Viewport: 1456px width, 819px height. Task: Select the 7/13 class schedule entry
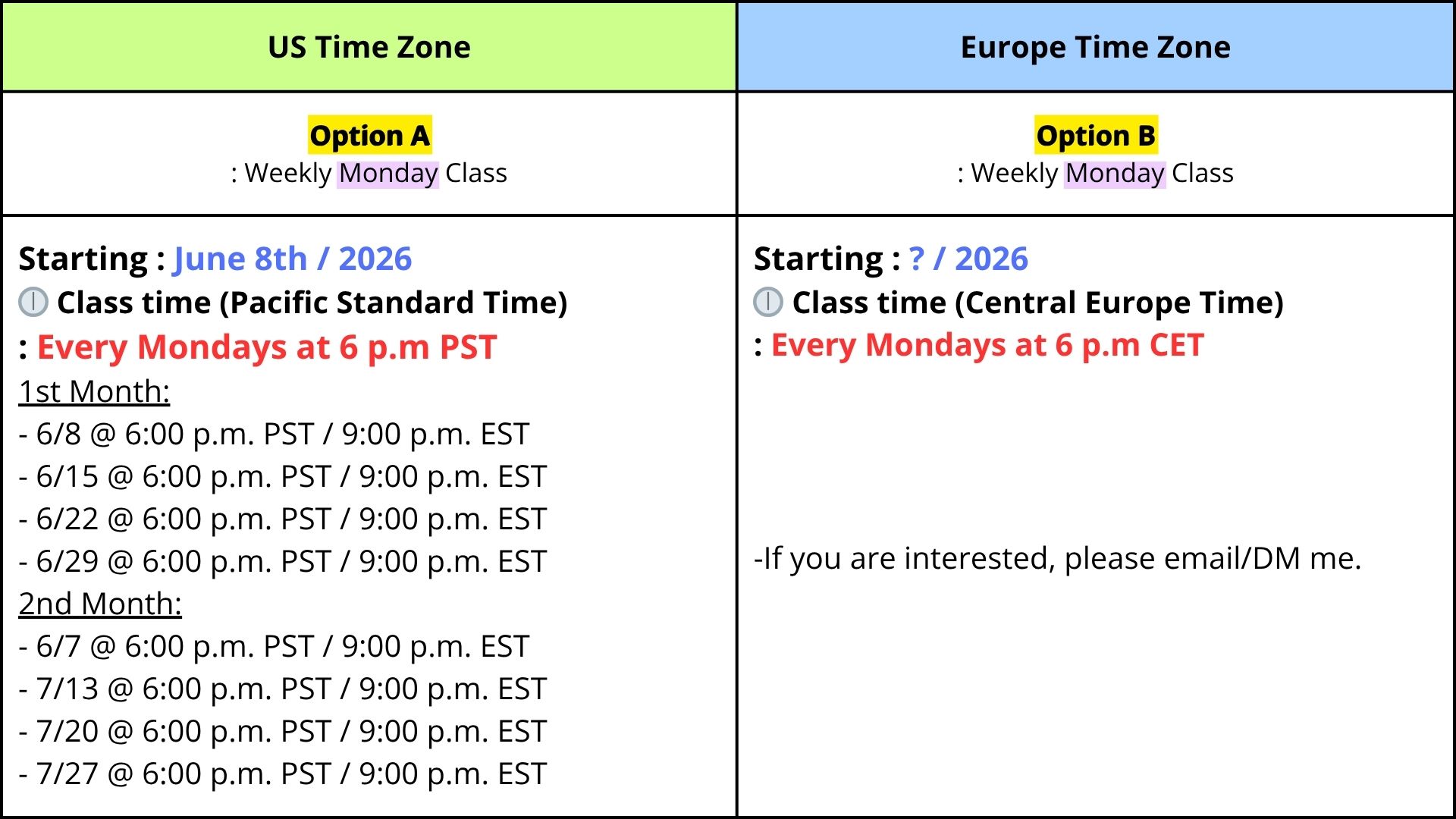click(283, 689)
